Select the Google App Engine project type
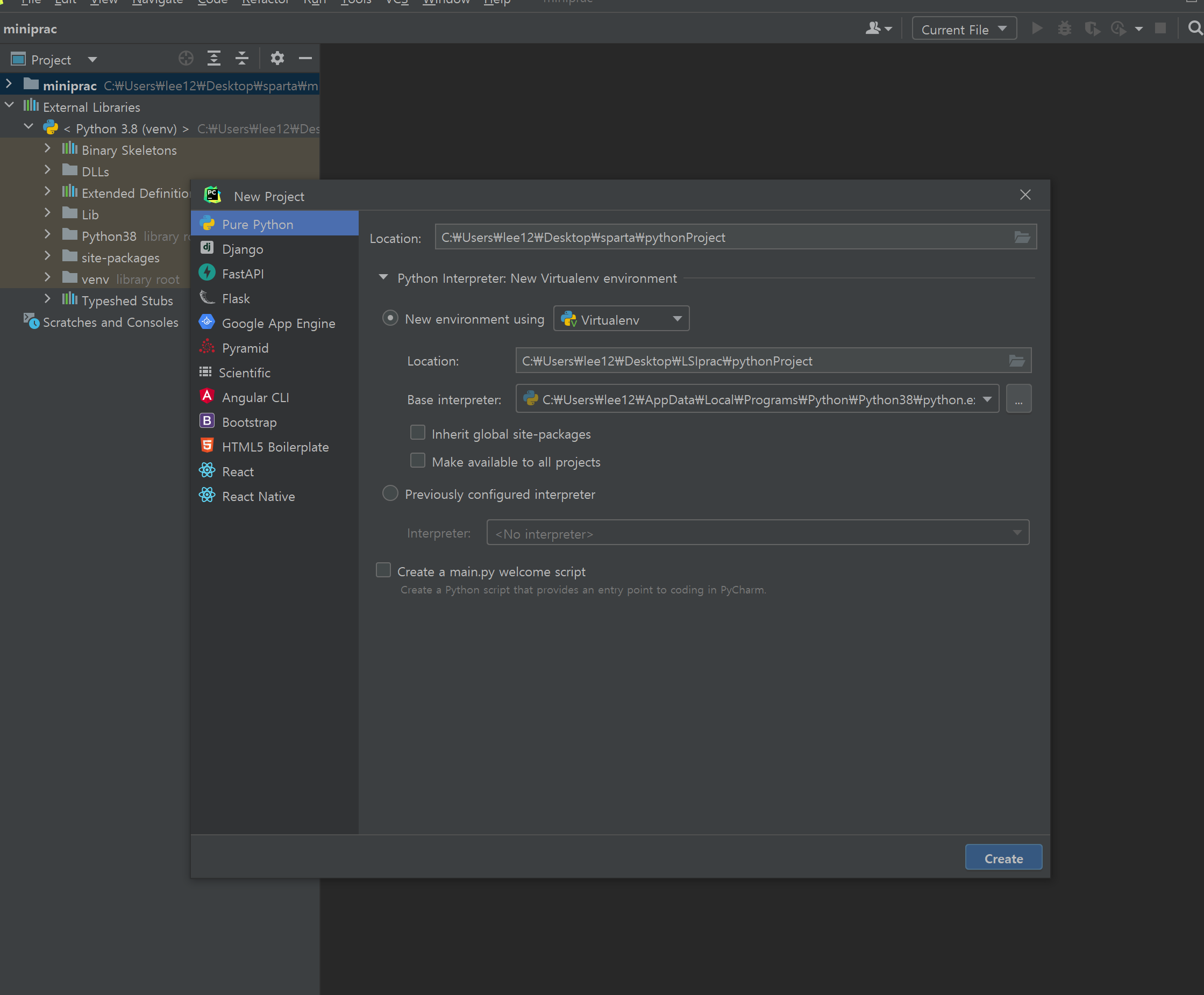 [275, 323]
